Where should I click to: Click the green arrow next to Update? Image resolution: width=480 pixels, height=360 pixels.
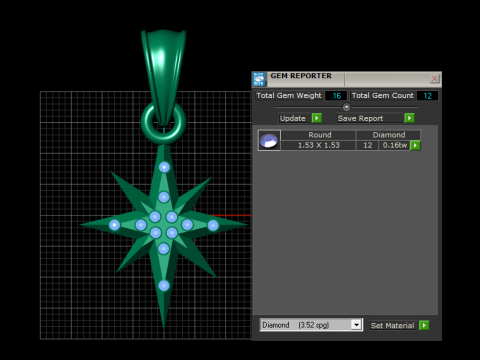tap(317, 118)
